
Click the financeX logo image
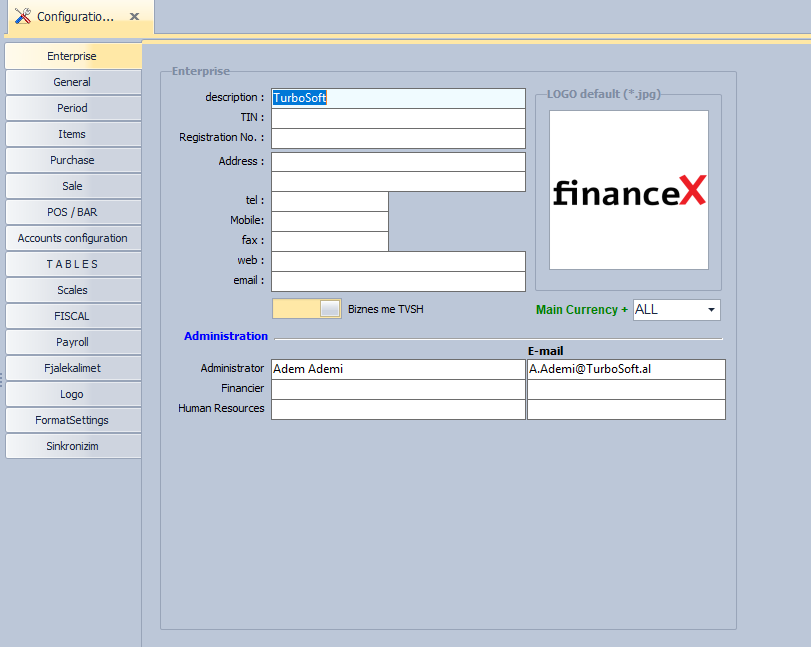point(629,190)
